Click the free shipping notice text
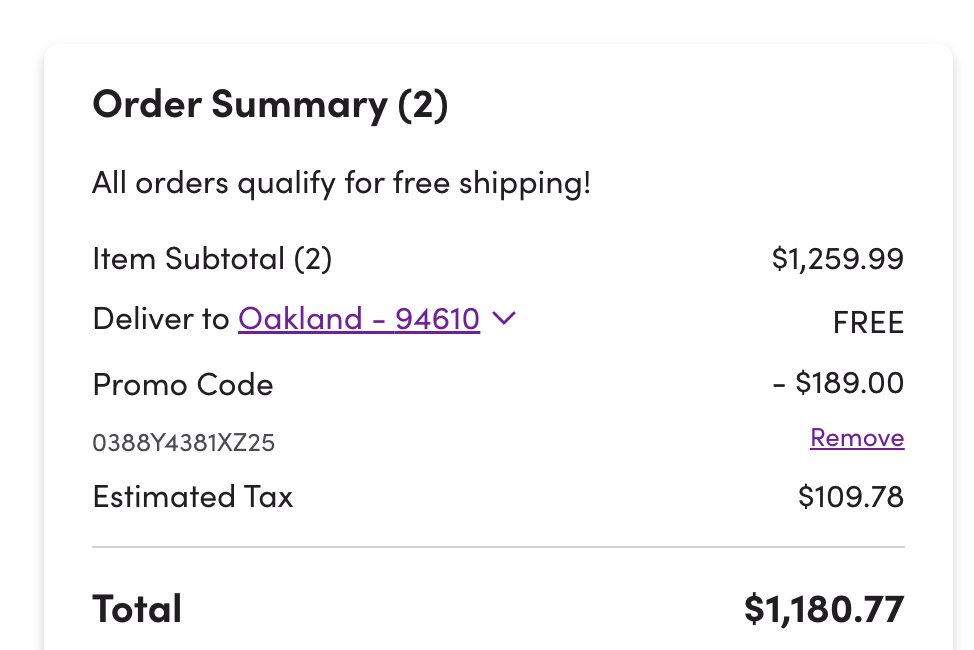This screenshot has width=974, height=650. coord(341,183)
